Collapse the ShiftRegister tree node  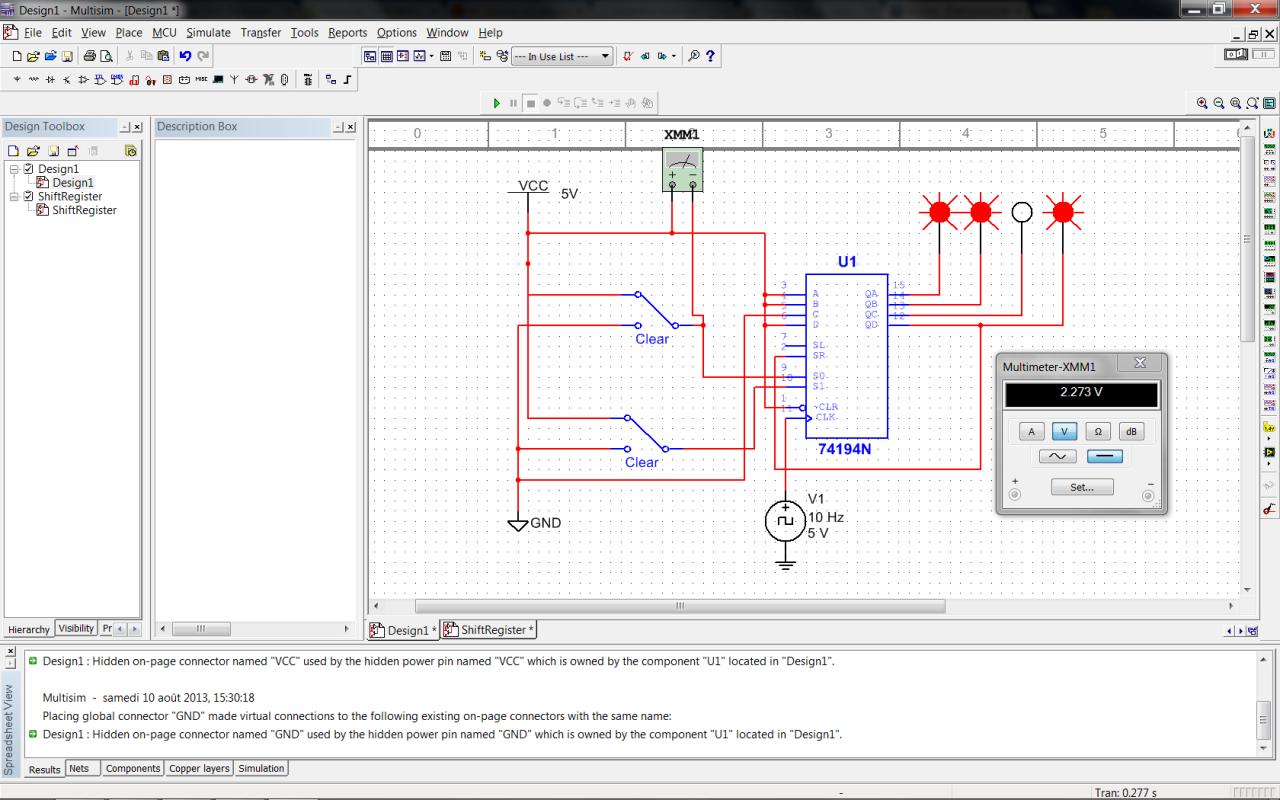pos(14,197)
